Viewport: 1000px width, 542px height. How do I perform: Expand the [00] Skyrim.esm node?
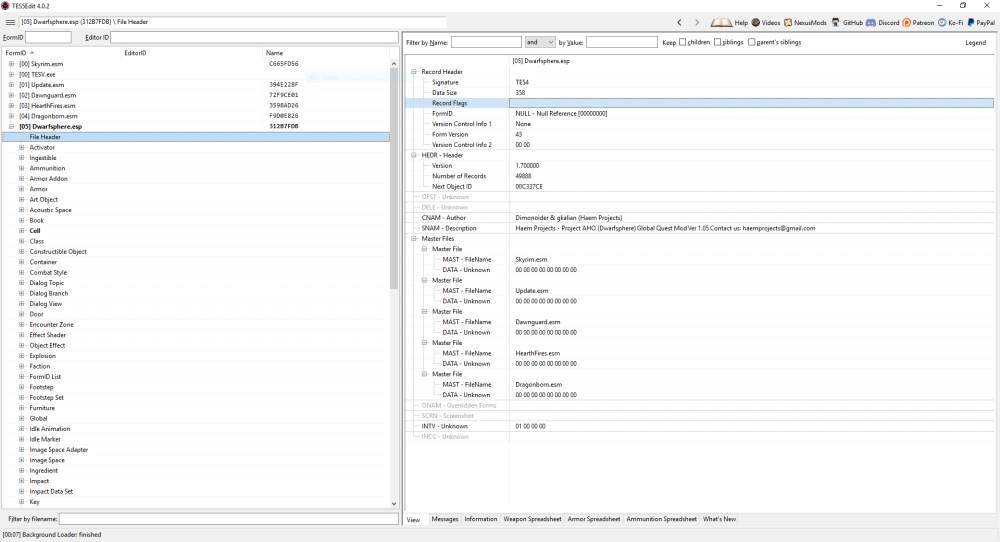[x=11, y=64]
